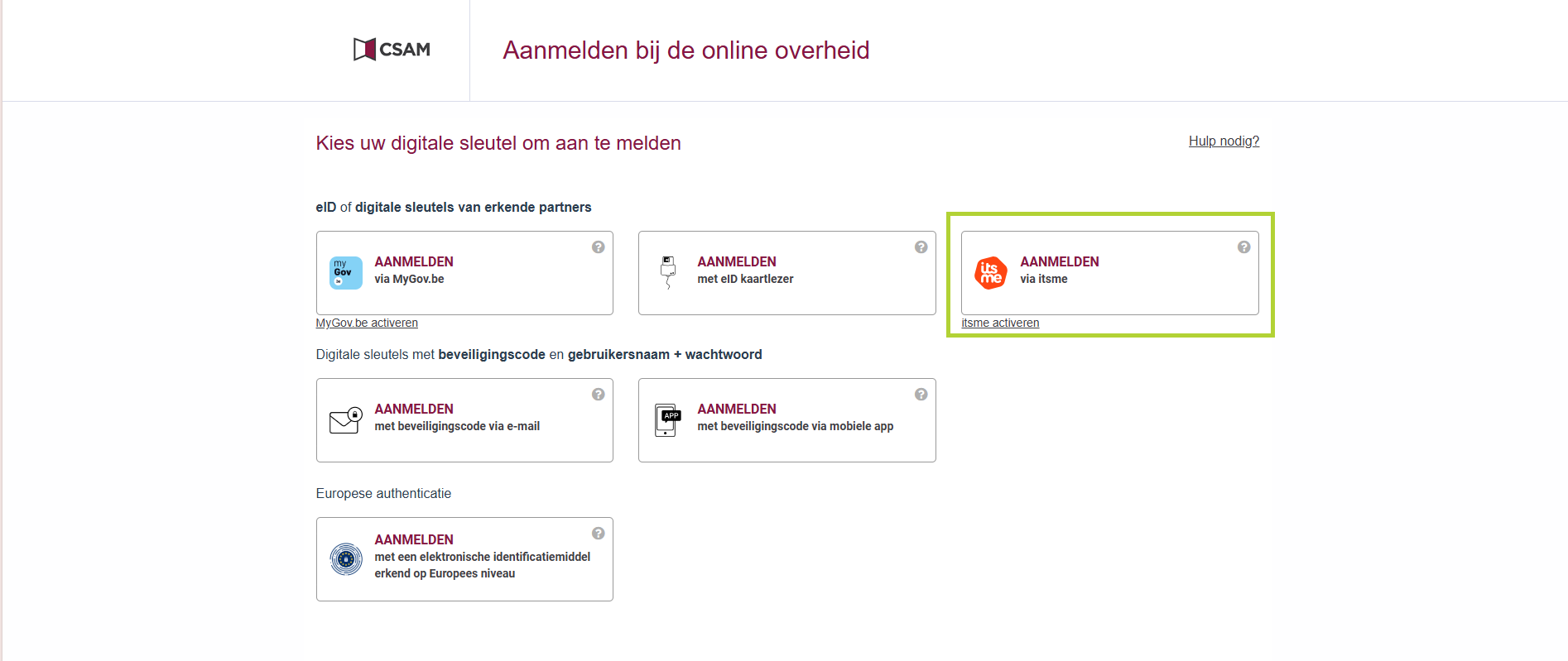Choose 'Aanmelden via itsme' text
This screenshot has height=661, width=1568.
coord(1059,270)
